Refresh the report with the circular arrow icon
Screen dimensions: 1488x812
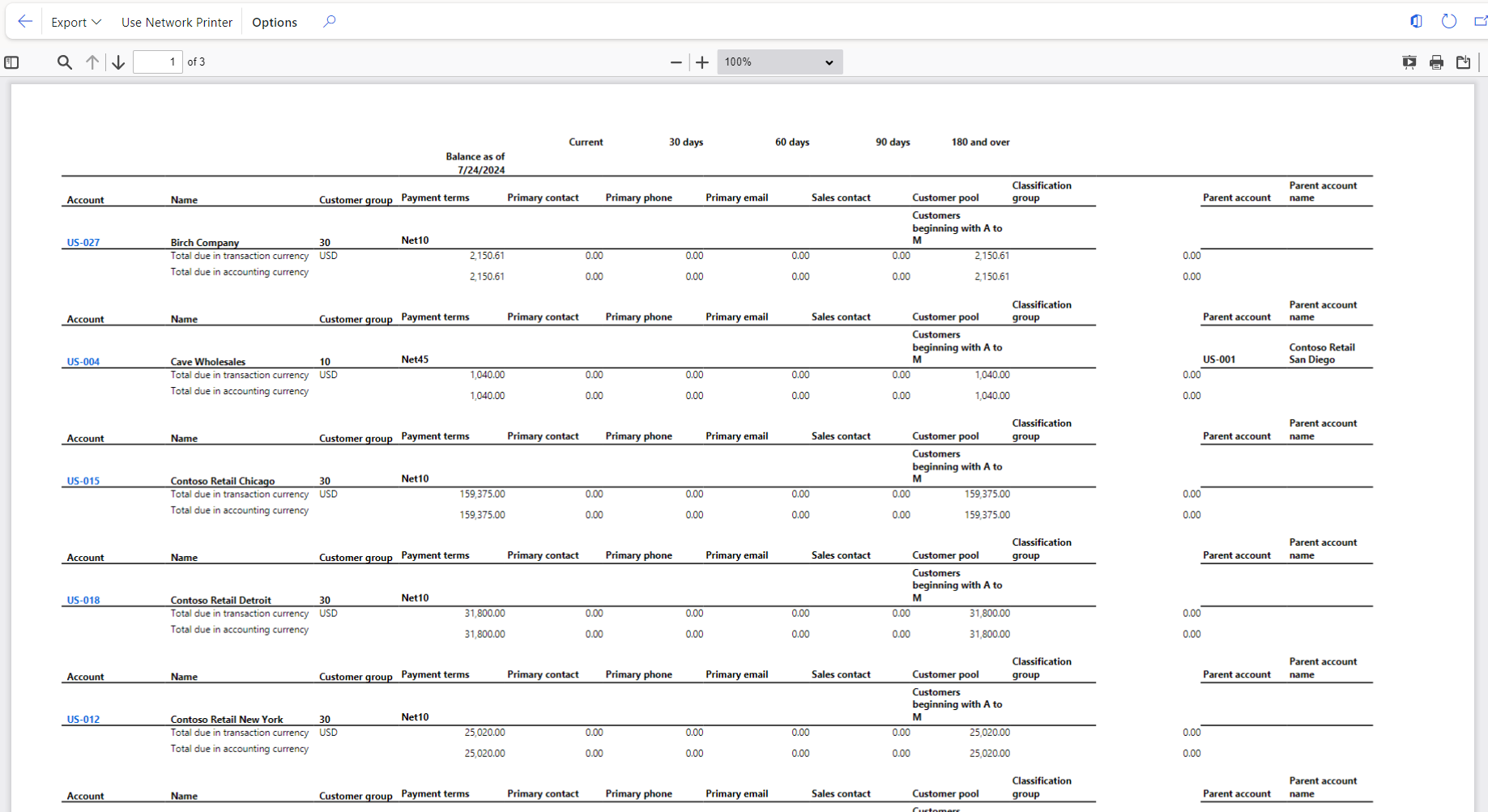tap(1448, 21)
